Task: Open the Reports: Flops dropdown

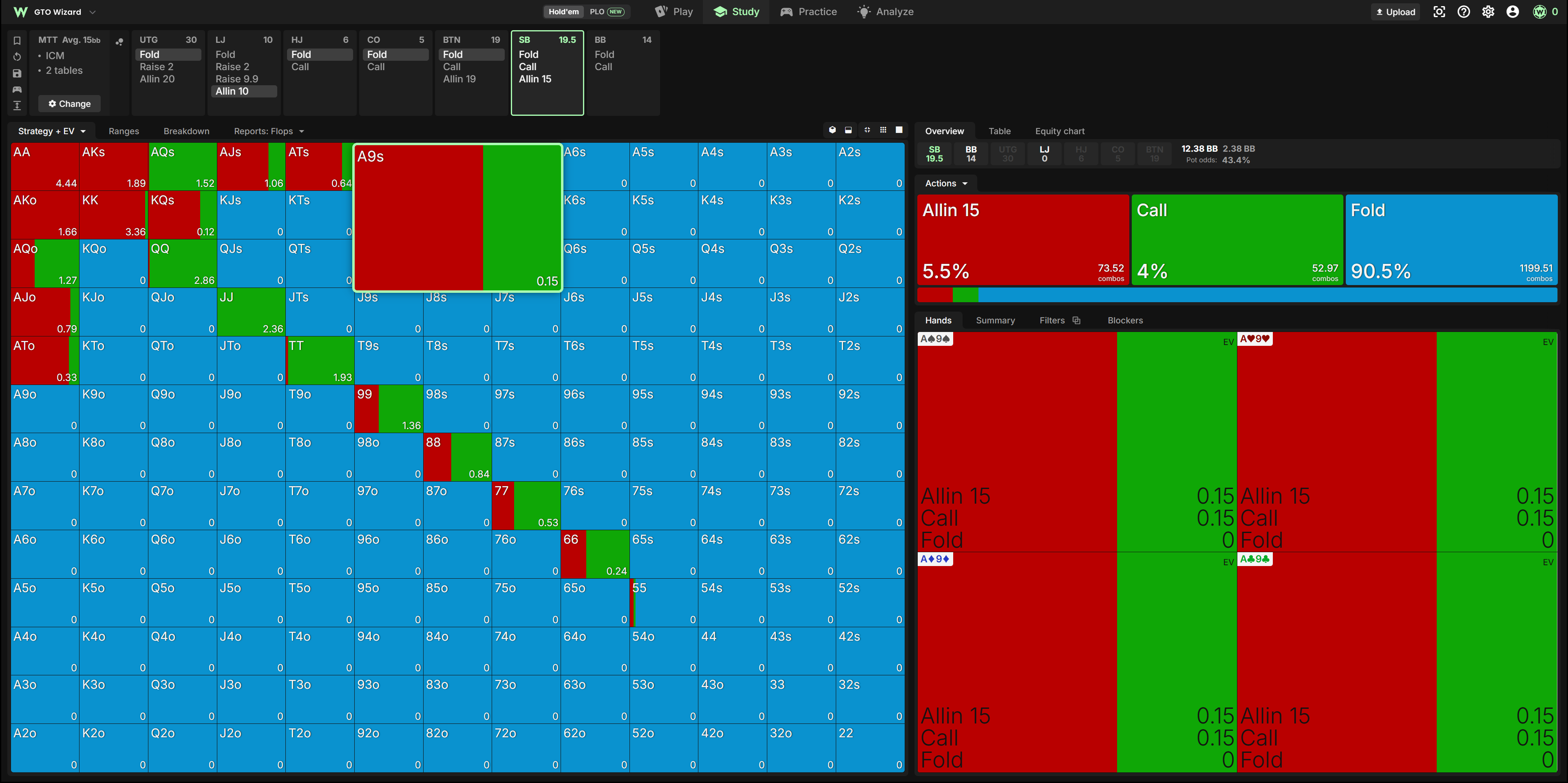Action: point(268,131)
